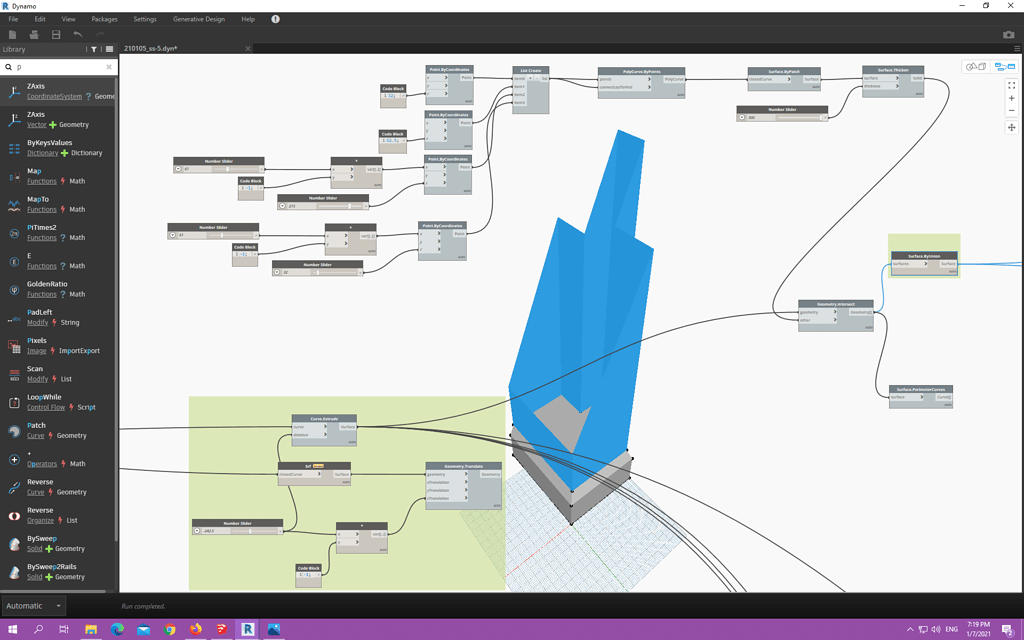This screenshot has height=640, width=1024.
Task: Expand the Patch entry in the library
Action: (x=36, y=425)
